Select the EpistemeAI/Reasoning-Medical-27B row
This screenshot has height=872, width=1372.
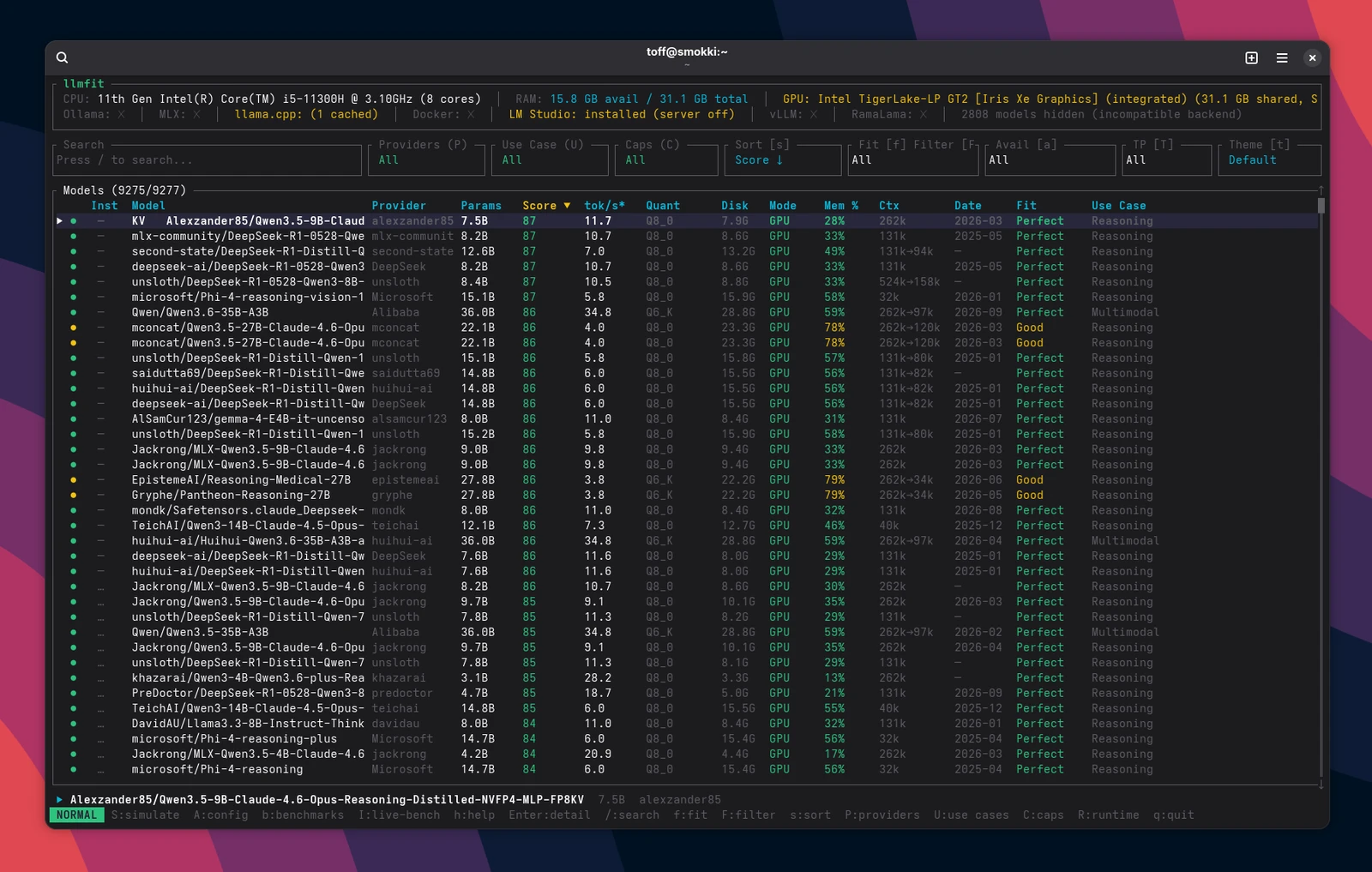686,480
